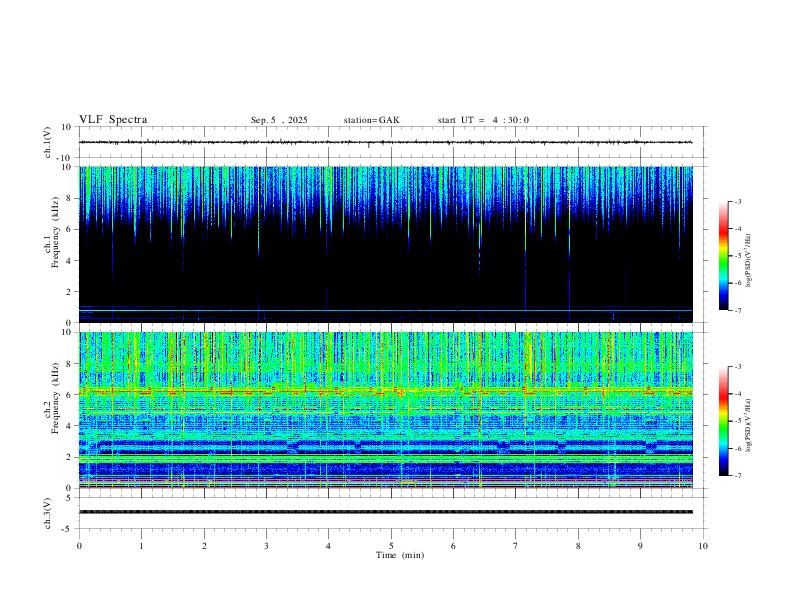The width and height of the screenshot is (792, 612).
Task: Click the "ch.3(V)" axis label
Action: pos(48,513)
